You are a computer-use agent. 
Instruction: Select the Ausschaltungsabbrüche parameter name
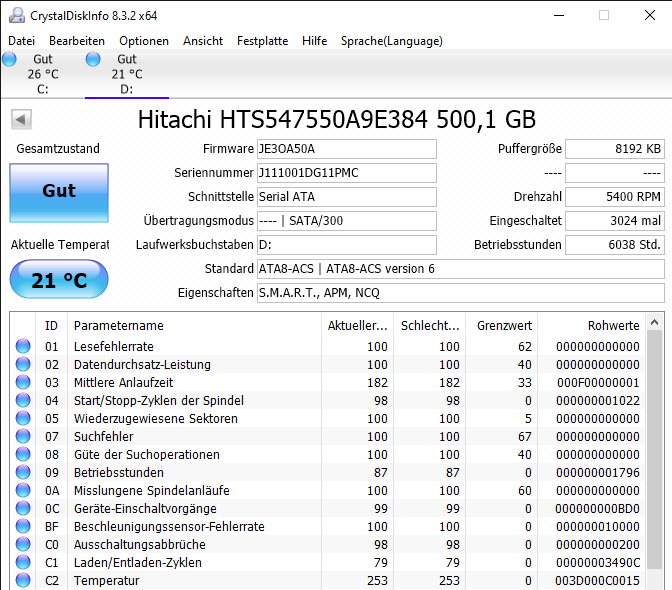pos(140,545)
